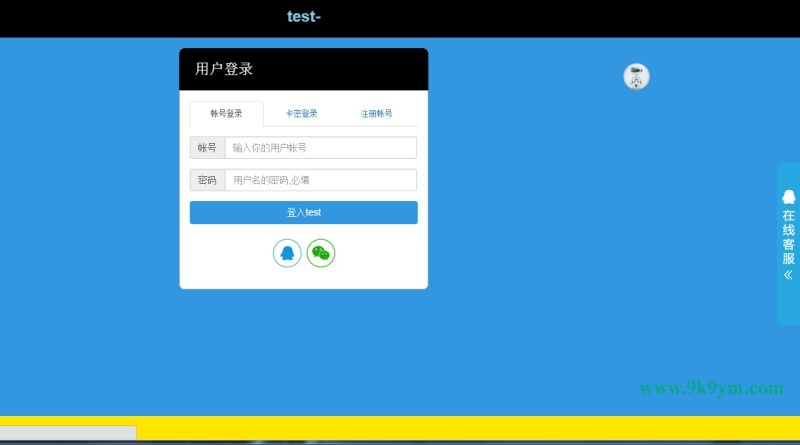Focus the 输入你的用户帐号 input field

pyautogui.click(x=320, y=148)
